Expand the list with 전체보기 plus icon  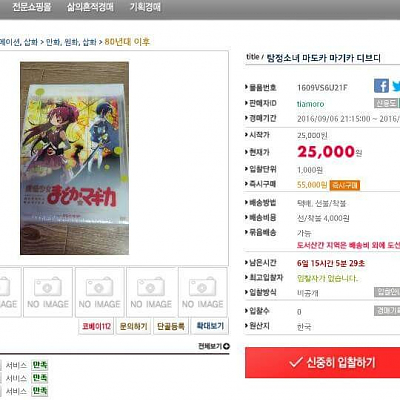click(x=214, y=346)
